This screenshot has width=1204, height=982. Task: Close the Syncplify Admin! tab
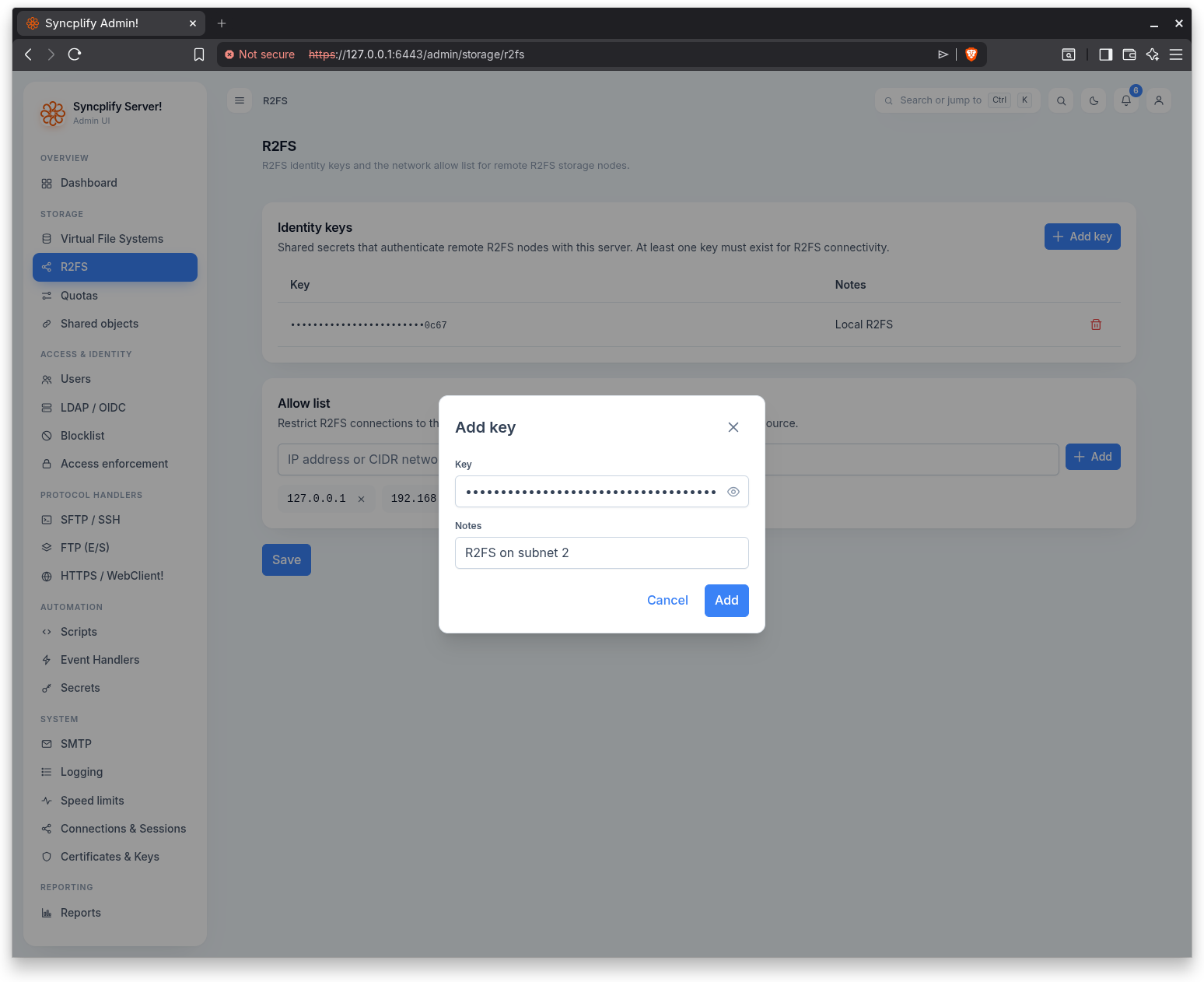pyautogui.click(x=193, y=23)
